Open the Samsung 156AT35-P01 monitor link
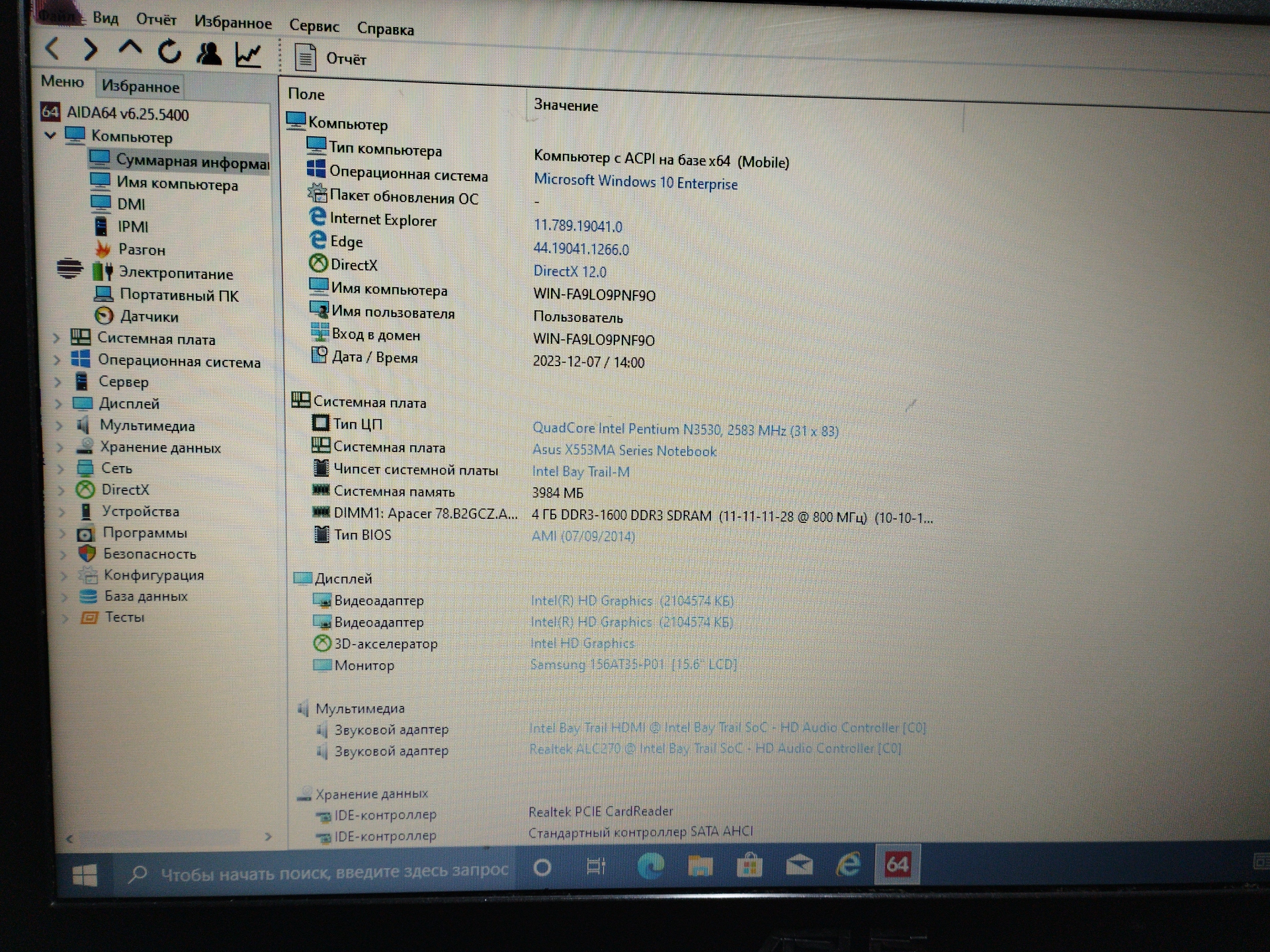Screen dimensions: 1270x952 coord(634,664)
